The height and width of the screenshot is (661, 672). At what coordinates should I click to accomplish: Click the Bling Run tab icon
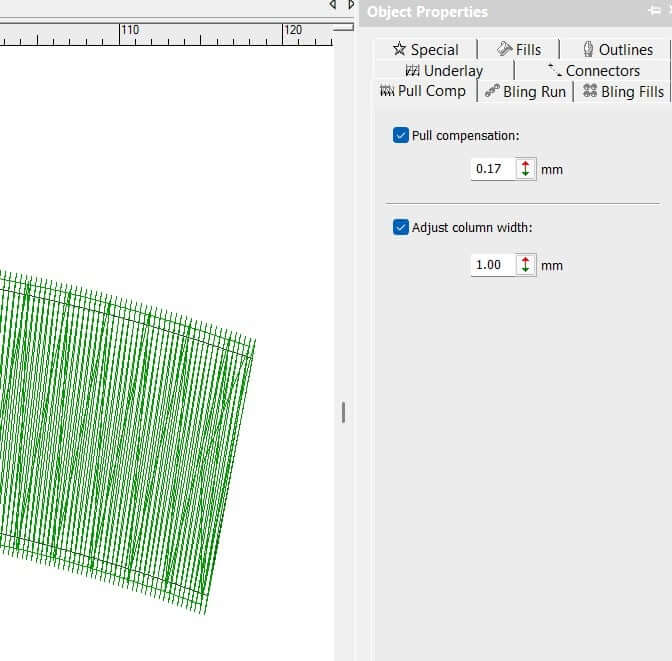tap(491, 91)
